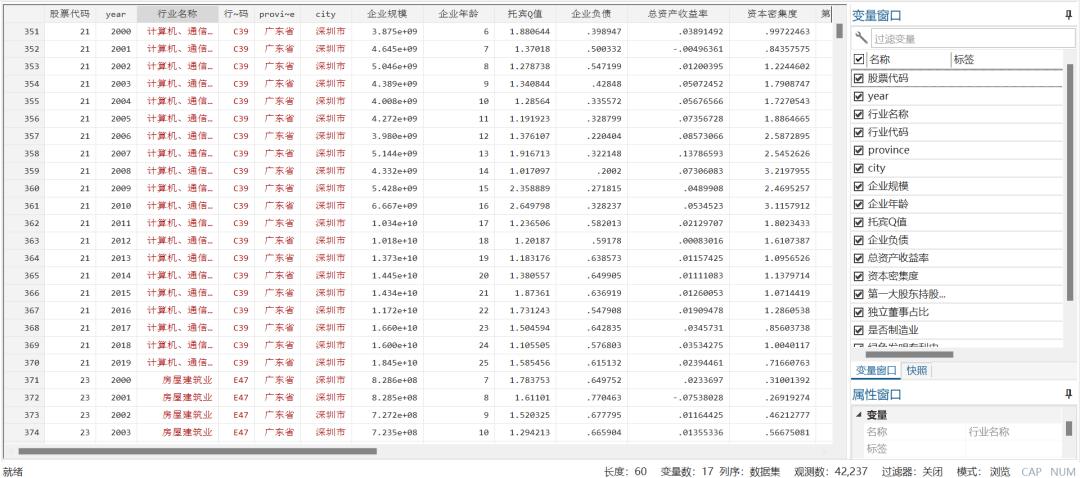Viewport: 1080px width, 478px height.
Task: Uncheck the year variable checkbox
Action: (858, 96)
